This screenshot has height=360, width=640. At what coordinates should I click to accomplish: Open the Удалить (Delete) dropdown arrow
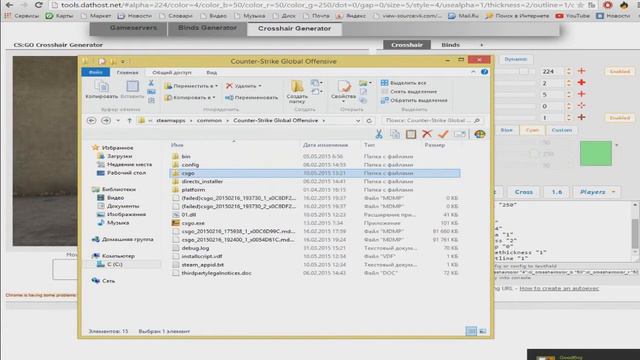tap(260, 86)
